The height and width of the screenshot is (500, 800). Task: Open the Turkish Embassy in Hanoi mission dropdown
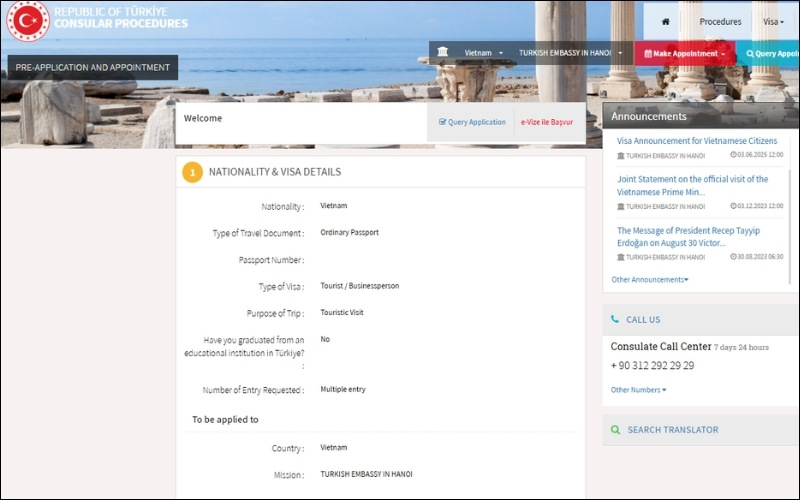(x=570, y=53)
